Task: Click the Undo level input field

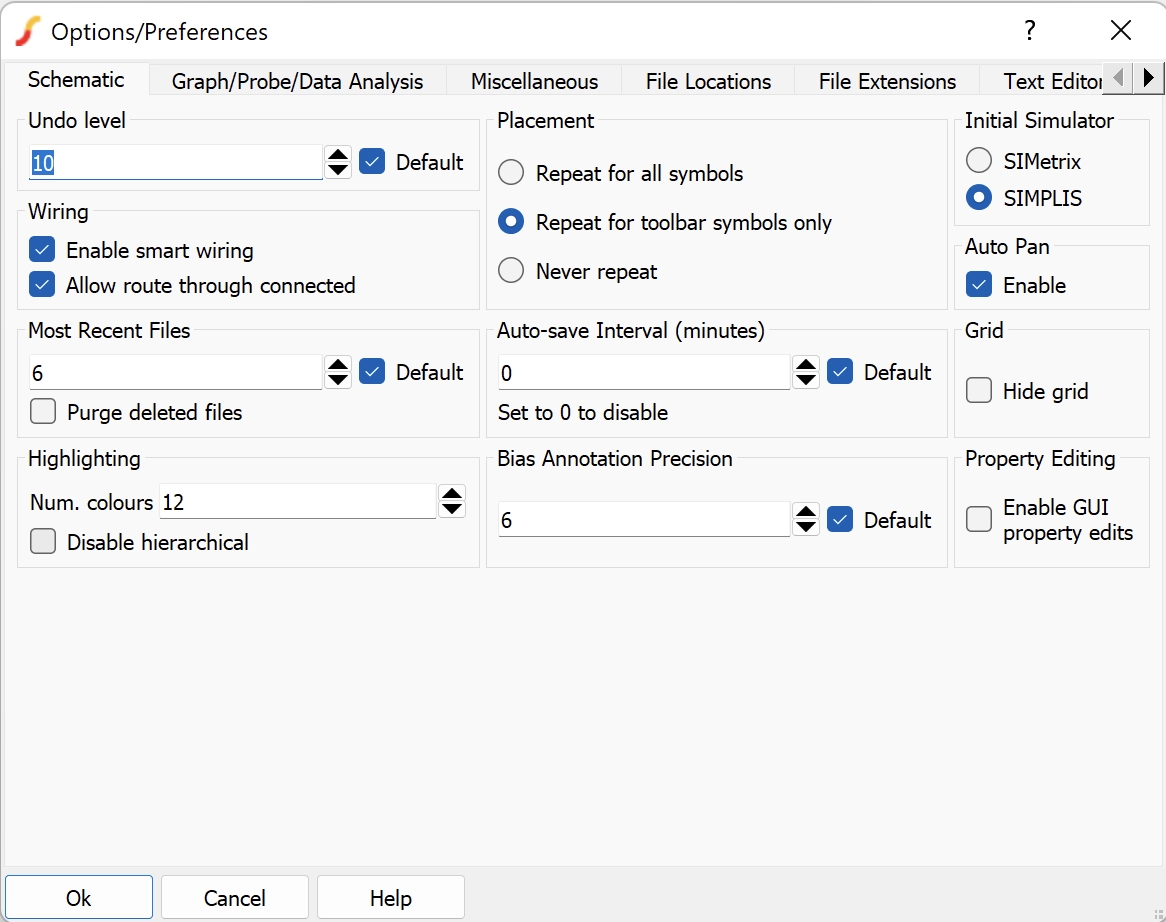Action: tap(175, 162)
